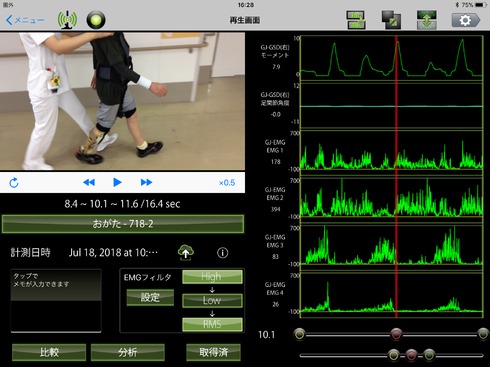This screenshot has height=367, width=490.
Task: Tap the yellow handle on the lower slider
Action: tap(393, 355)
